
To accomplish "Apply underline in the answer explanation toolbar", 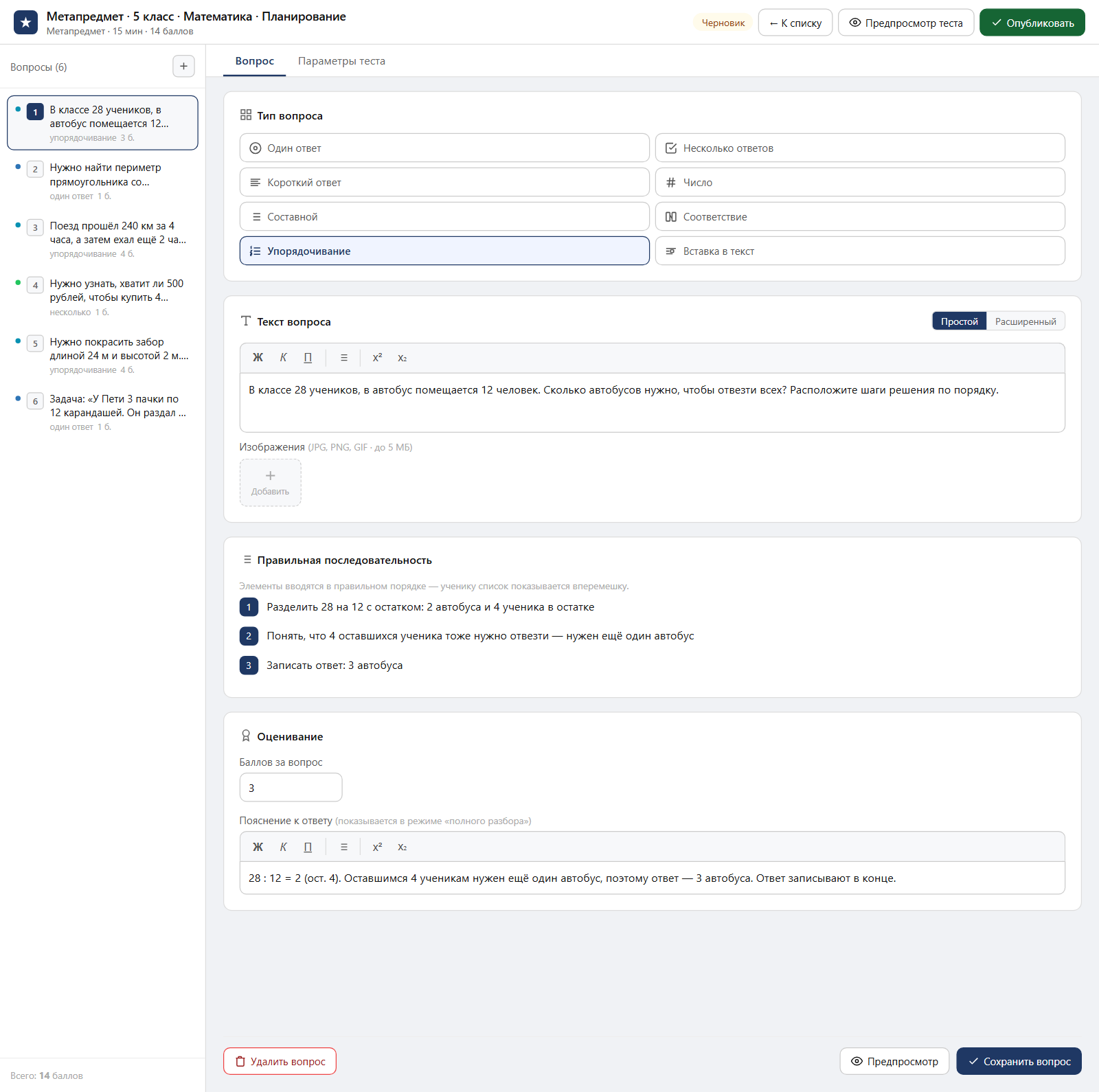I will [308, 847].
